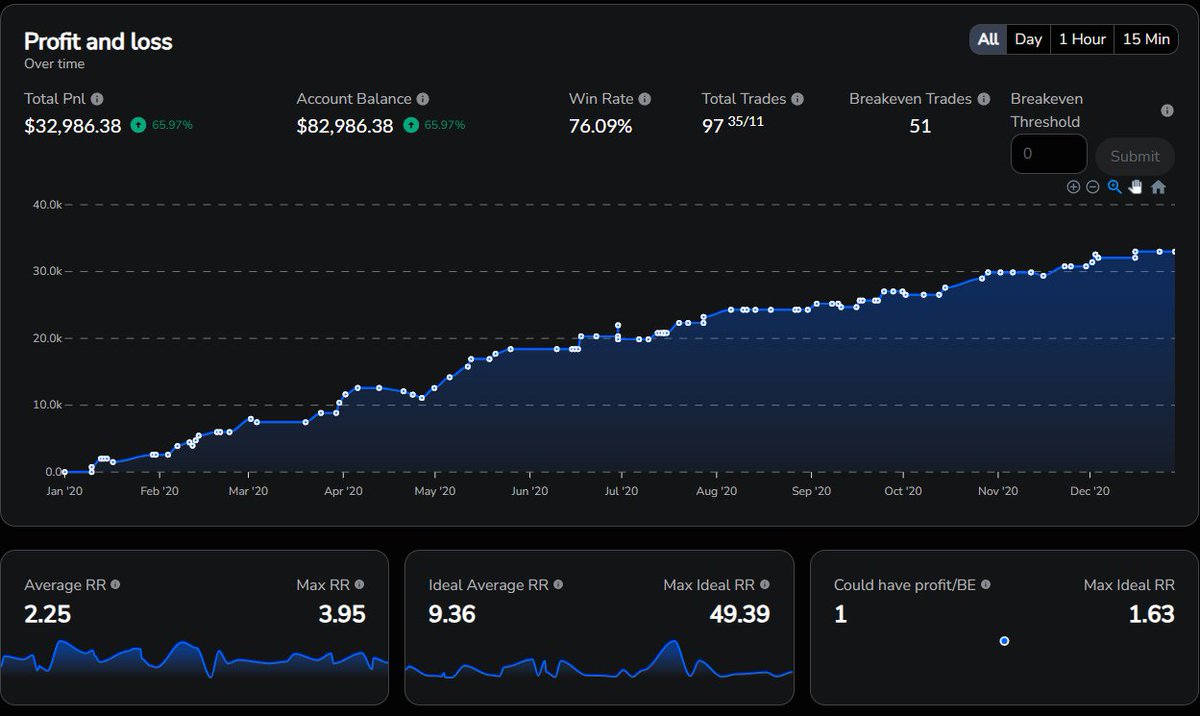Click the Average RR value 2.25
This screenshot has height=716, width=1200.
click(48, 614)
